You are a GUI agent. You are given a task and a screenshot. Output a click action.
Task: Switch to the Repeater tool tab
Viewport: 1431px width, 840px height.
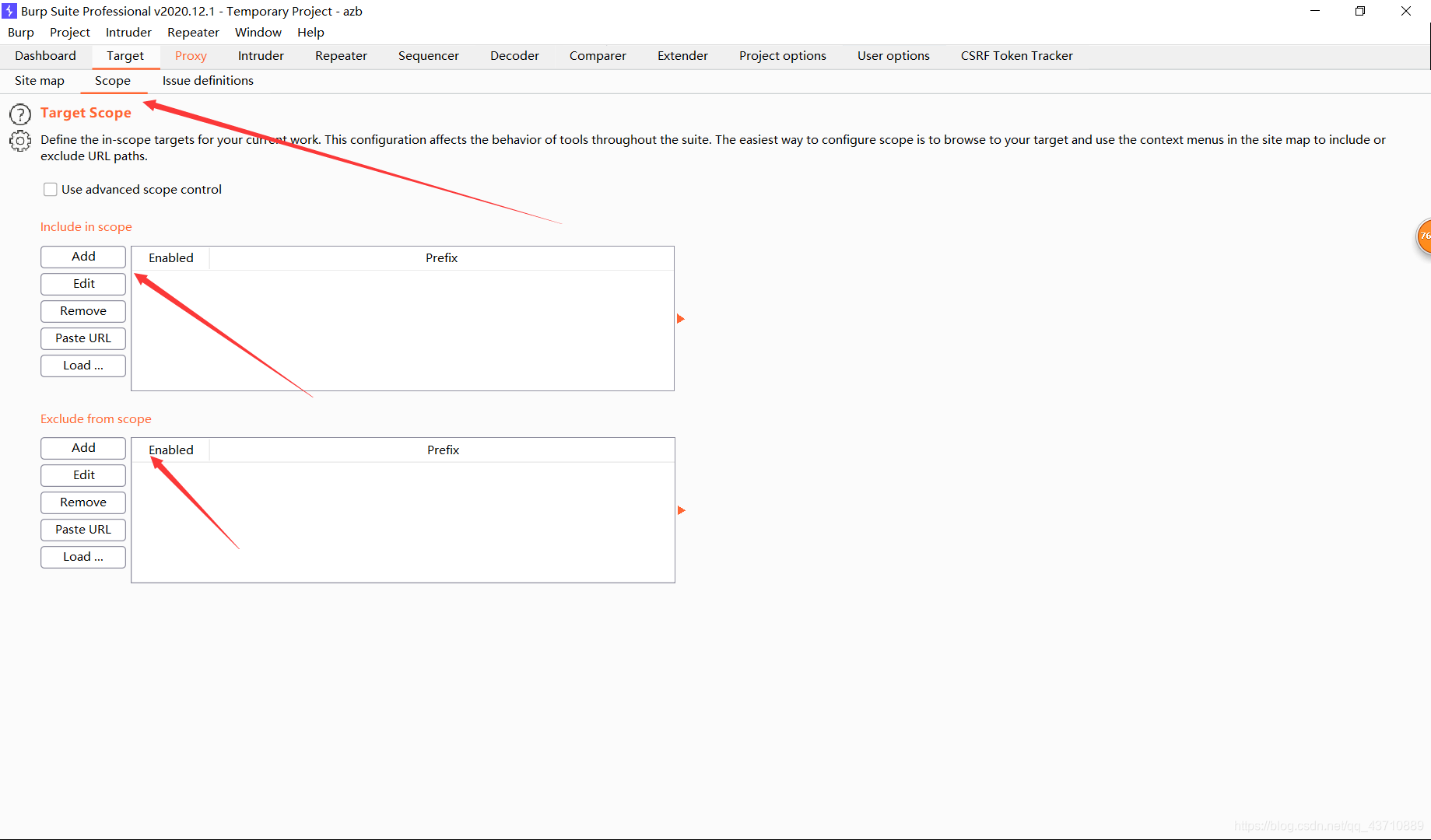[341, 56]
